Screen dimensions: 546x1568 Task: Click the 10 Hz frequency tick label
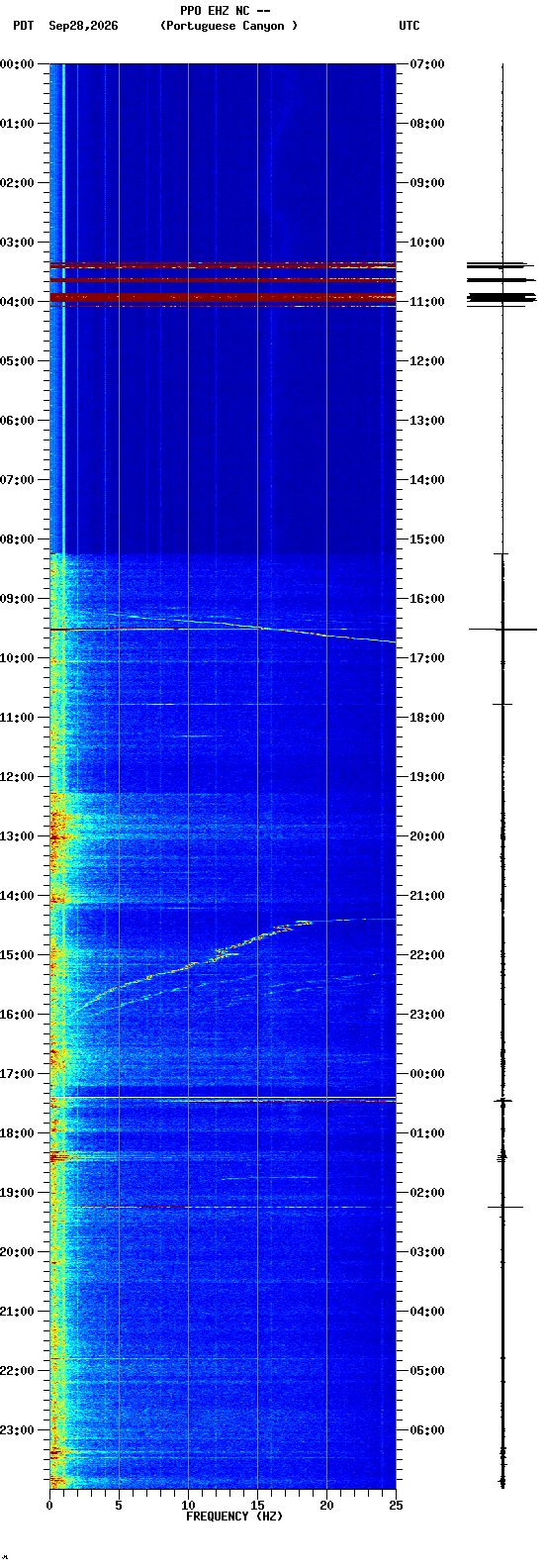coord(188,1506)
